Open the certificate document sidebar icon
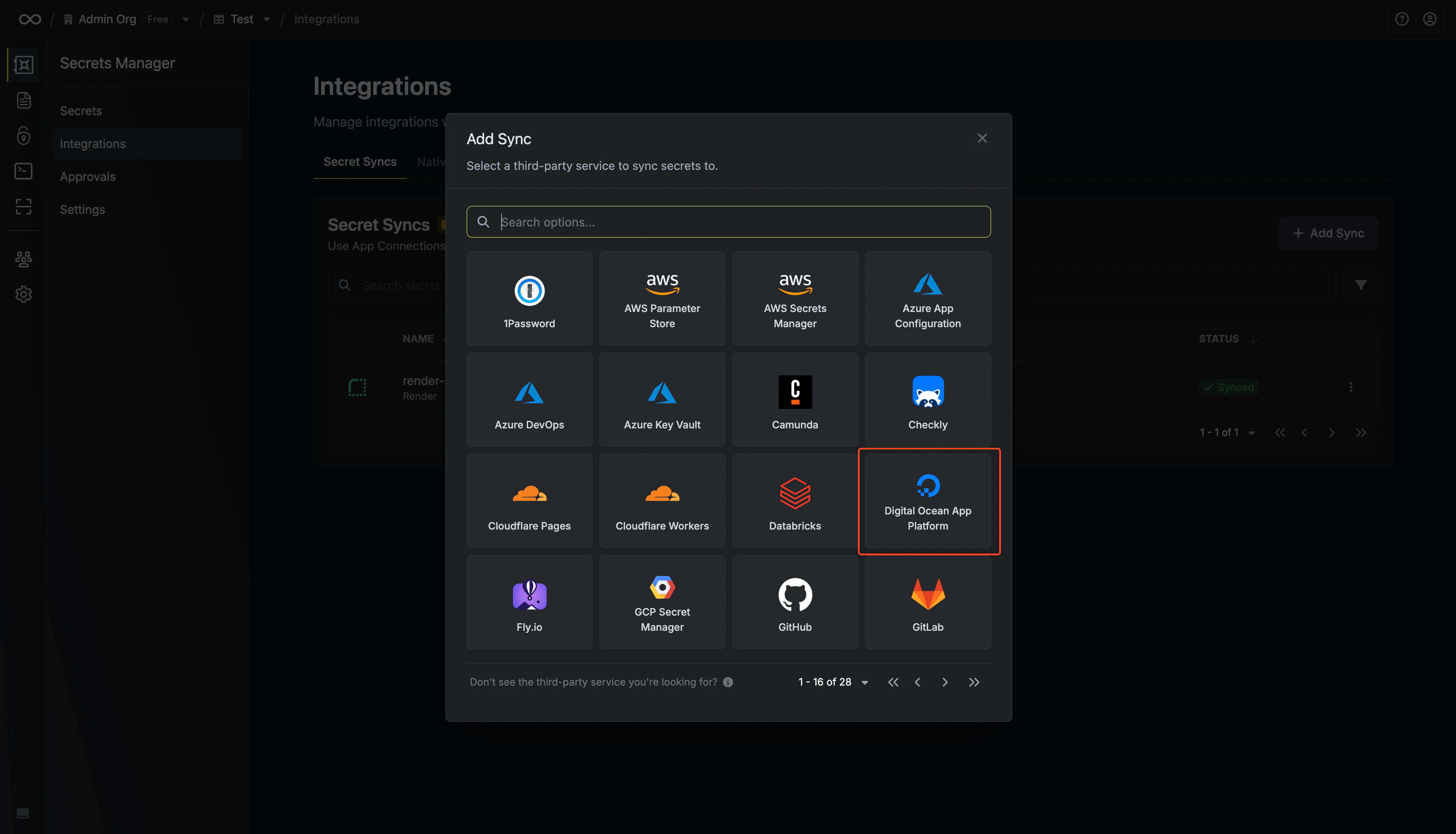Viewport: 1456px width, 834px height. coord(24,100)
